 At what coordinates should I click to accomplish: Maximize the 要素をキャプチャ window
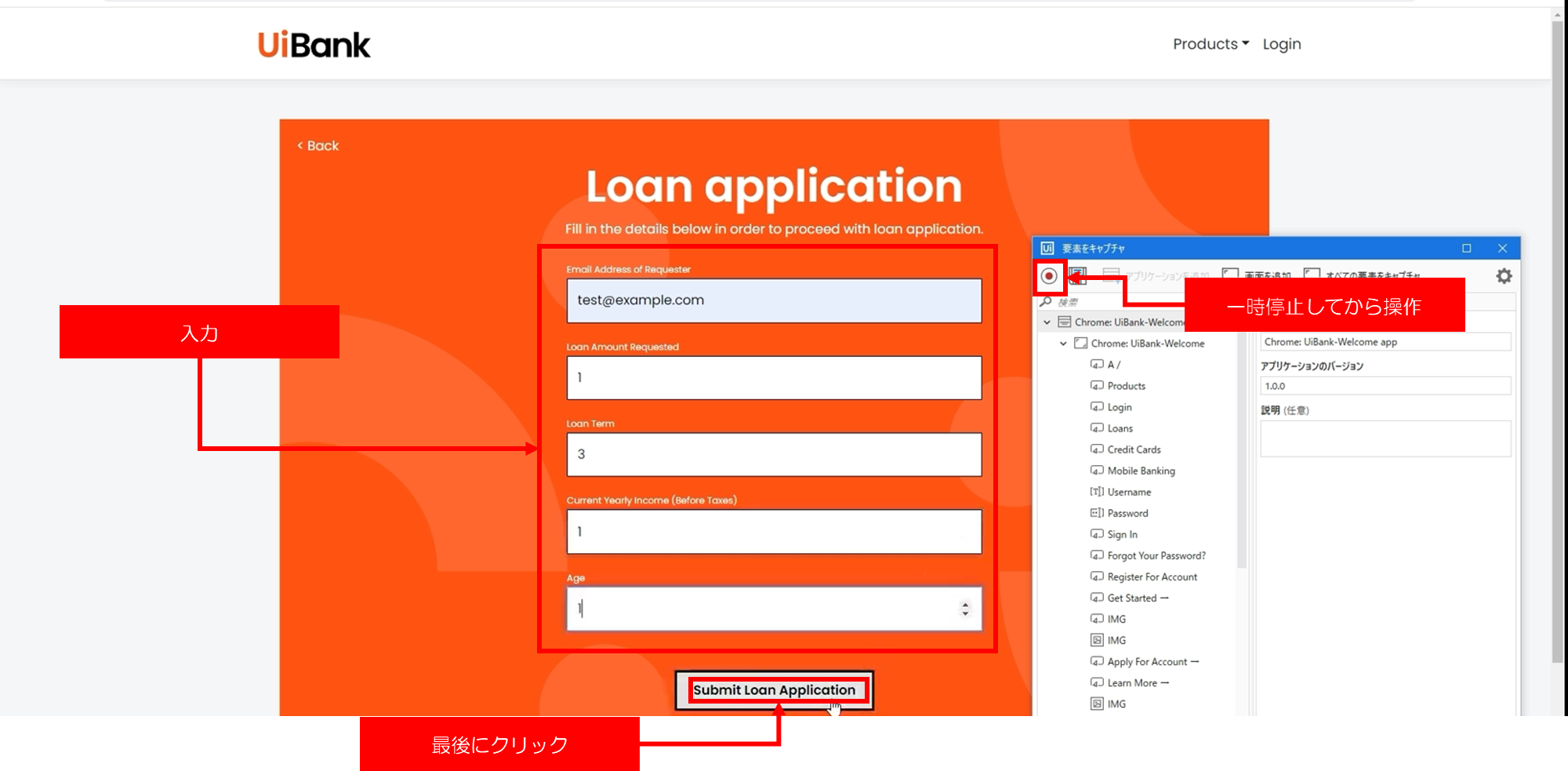[x=1466, y=248]
